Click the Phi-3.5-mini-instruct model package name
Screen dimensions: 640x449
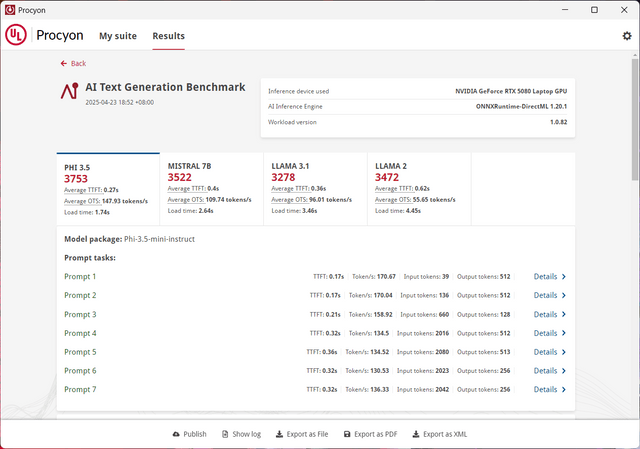pyautogui.click(x=159, y=239)
